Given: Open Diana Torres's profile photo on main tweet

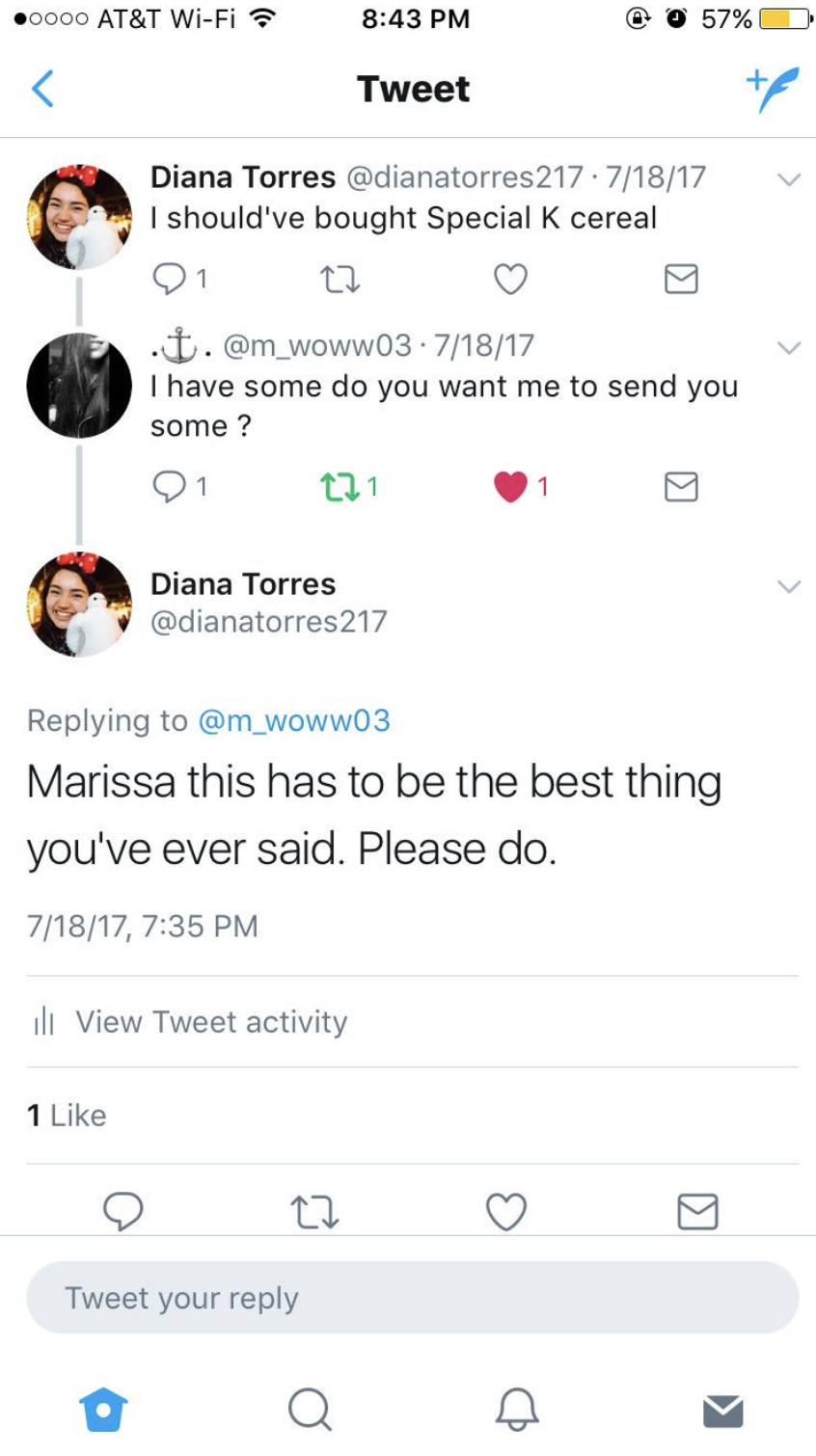Looking at the screenshot, I should pyautogui.click(x=79, y=605).
